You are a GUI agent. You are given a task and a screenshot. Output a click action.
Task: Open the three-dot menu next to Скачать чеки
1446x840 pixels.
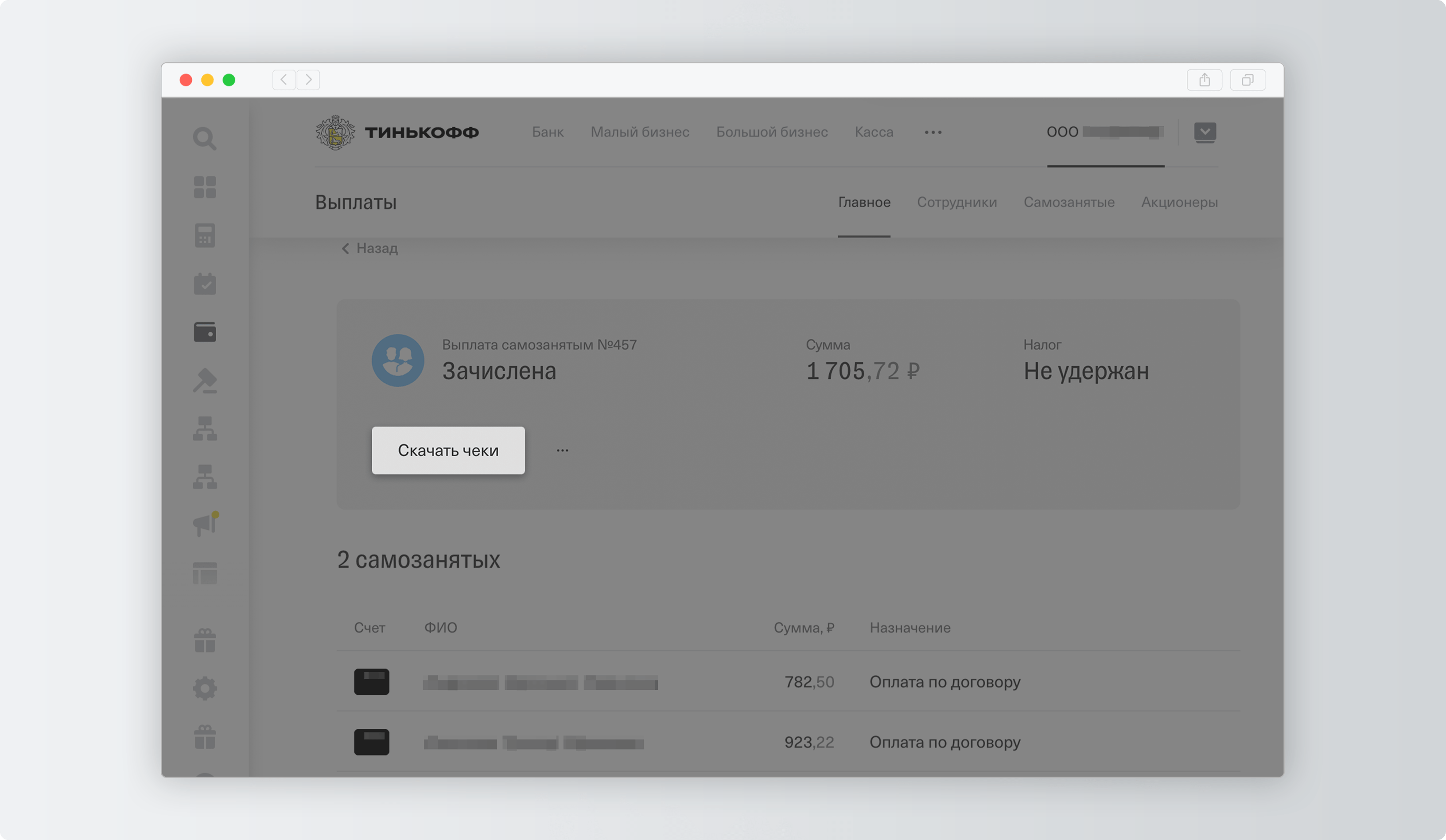click(562, 451)
